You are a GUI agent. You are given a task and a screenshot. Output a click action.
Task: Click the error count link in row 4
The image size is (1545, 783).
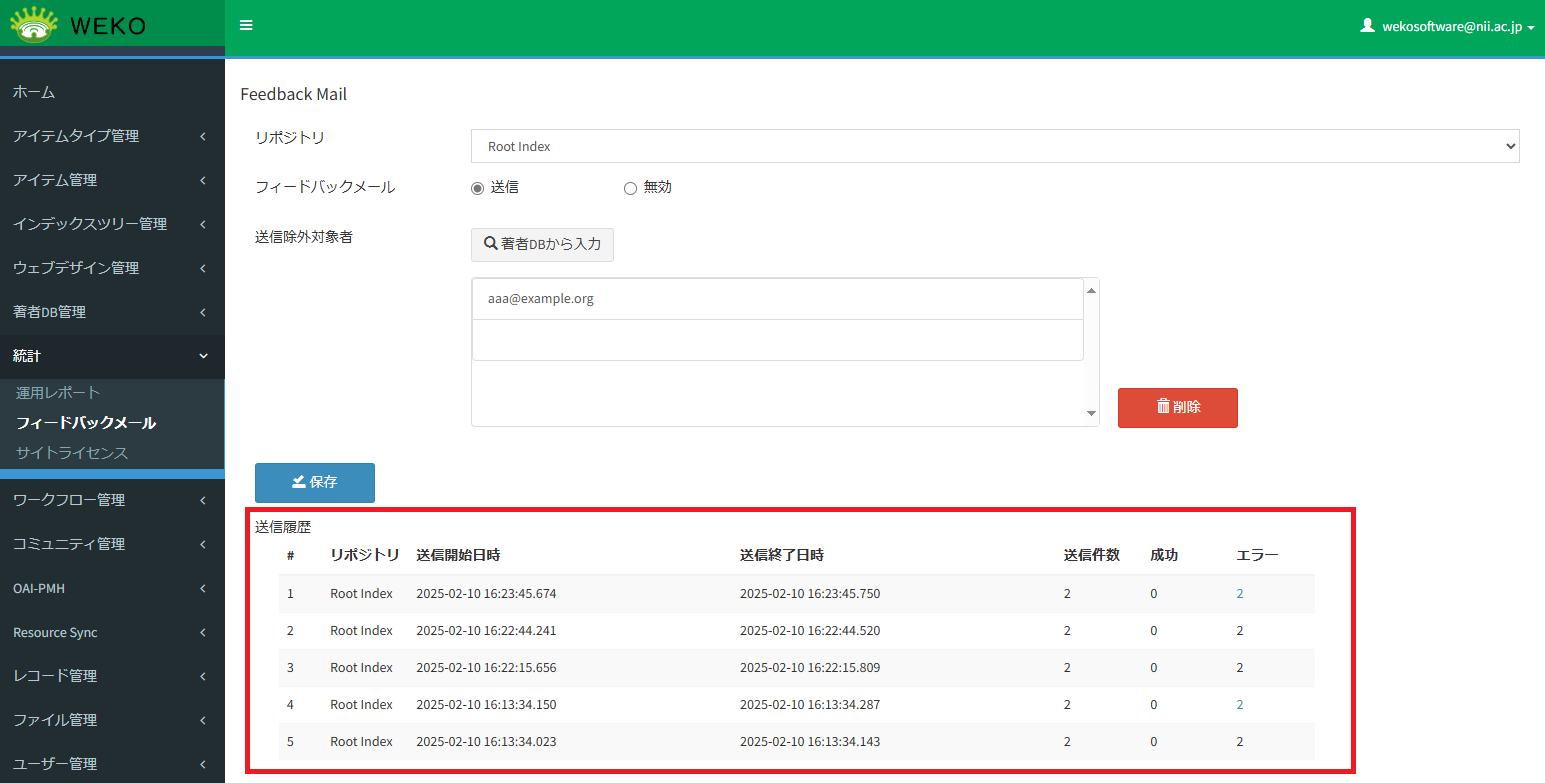(1240, 705)
